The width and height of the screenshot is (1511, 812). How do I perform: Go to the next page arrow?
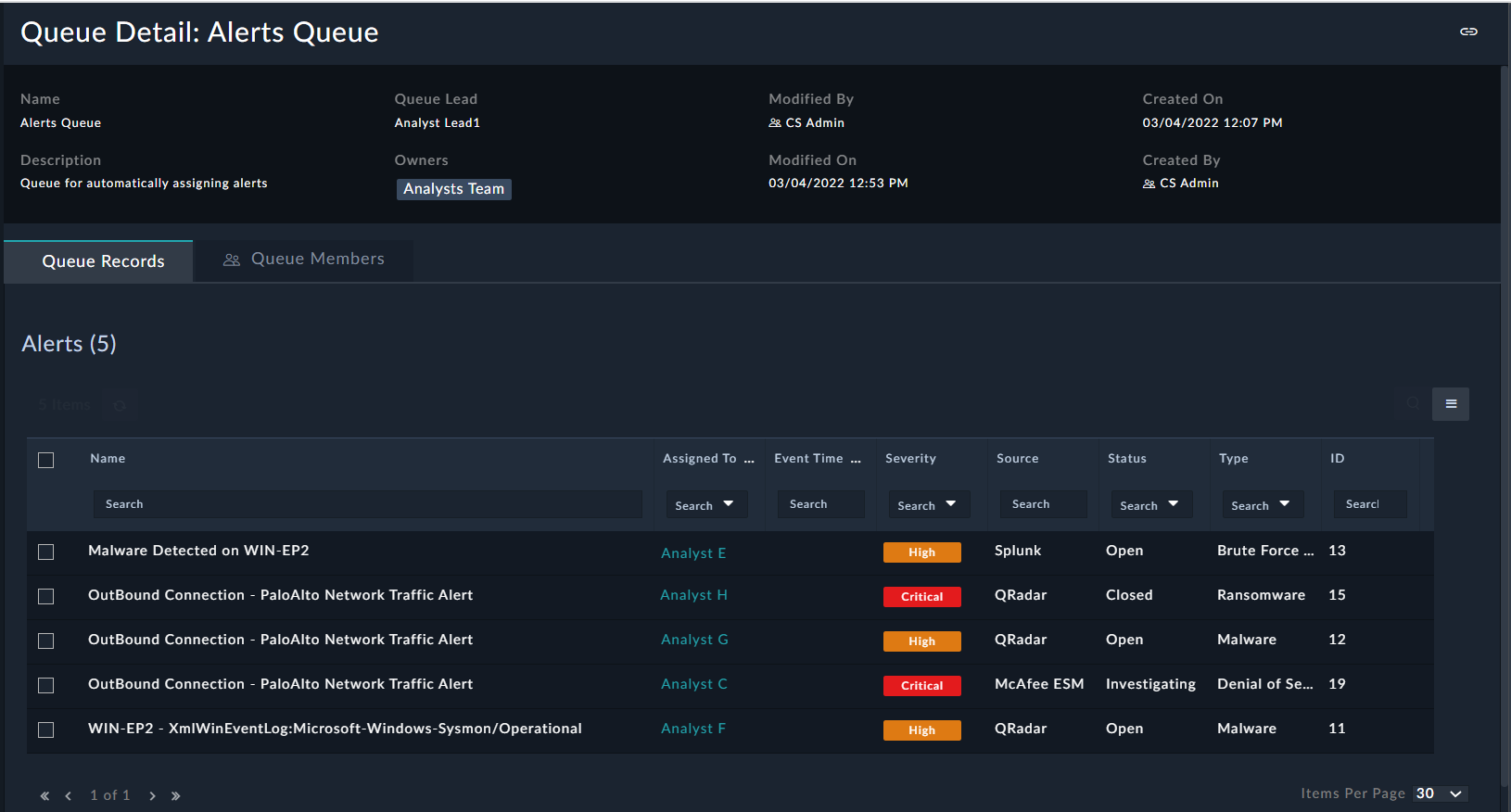coord(152,795)
